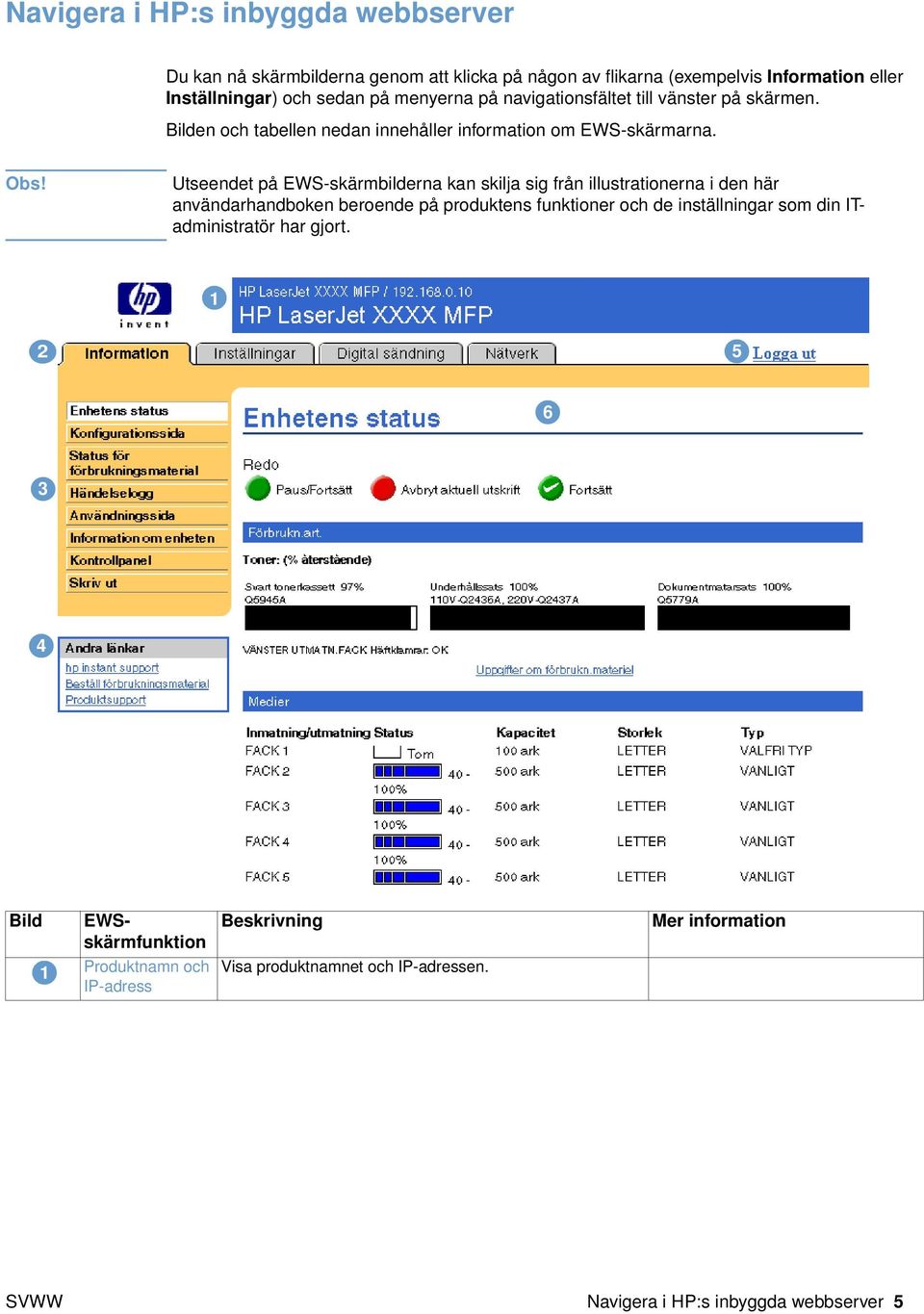This screenshot has height=1314, width=924.
Task: Click the Logga ut link
Action: (783, 353)
